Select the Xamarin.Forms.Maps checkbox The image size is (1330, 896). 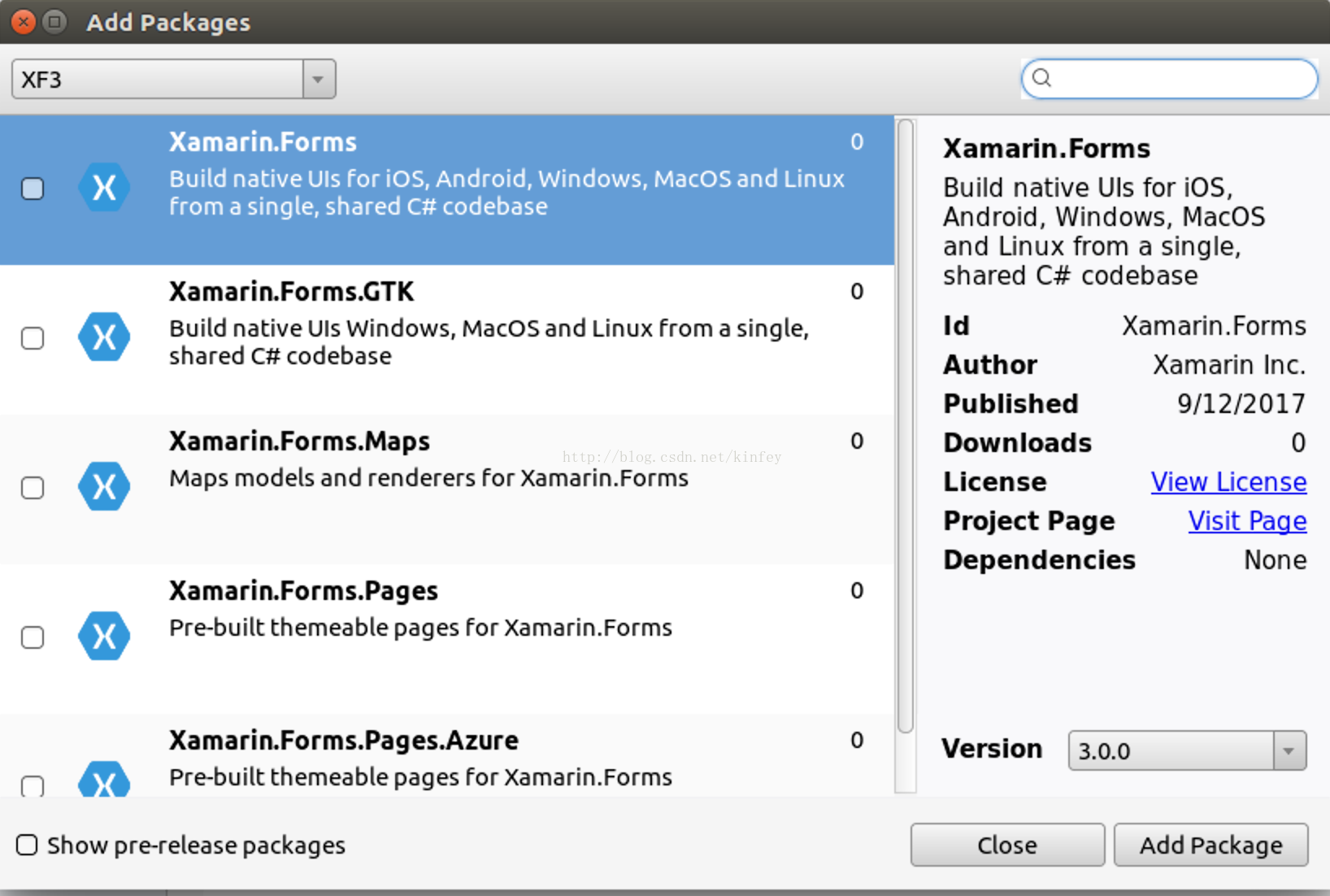click(x=33, y=487)
